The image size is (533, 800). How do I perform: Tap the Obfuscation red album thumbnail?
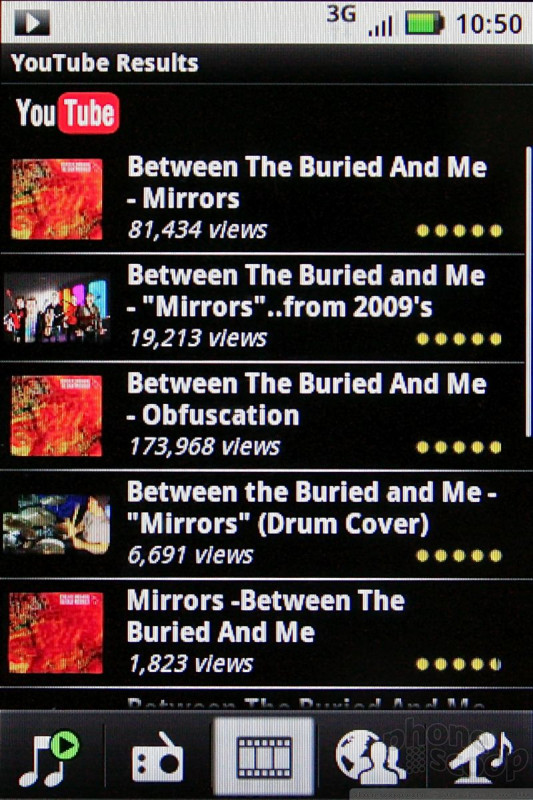click(56, 416)
